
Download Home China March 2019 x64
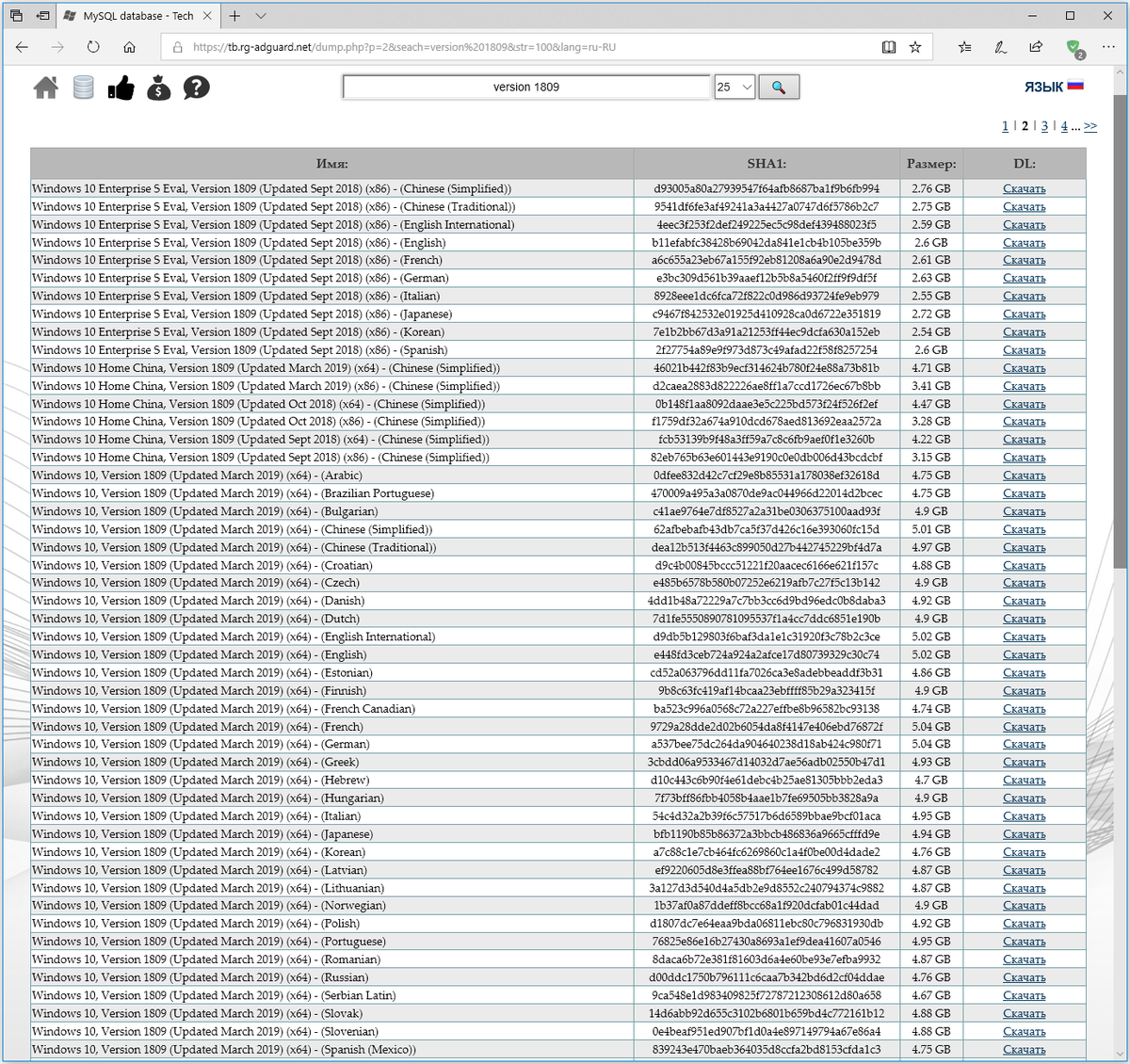pyautogui.click(x=1024, y=368)
